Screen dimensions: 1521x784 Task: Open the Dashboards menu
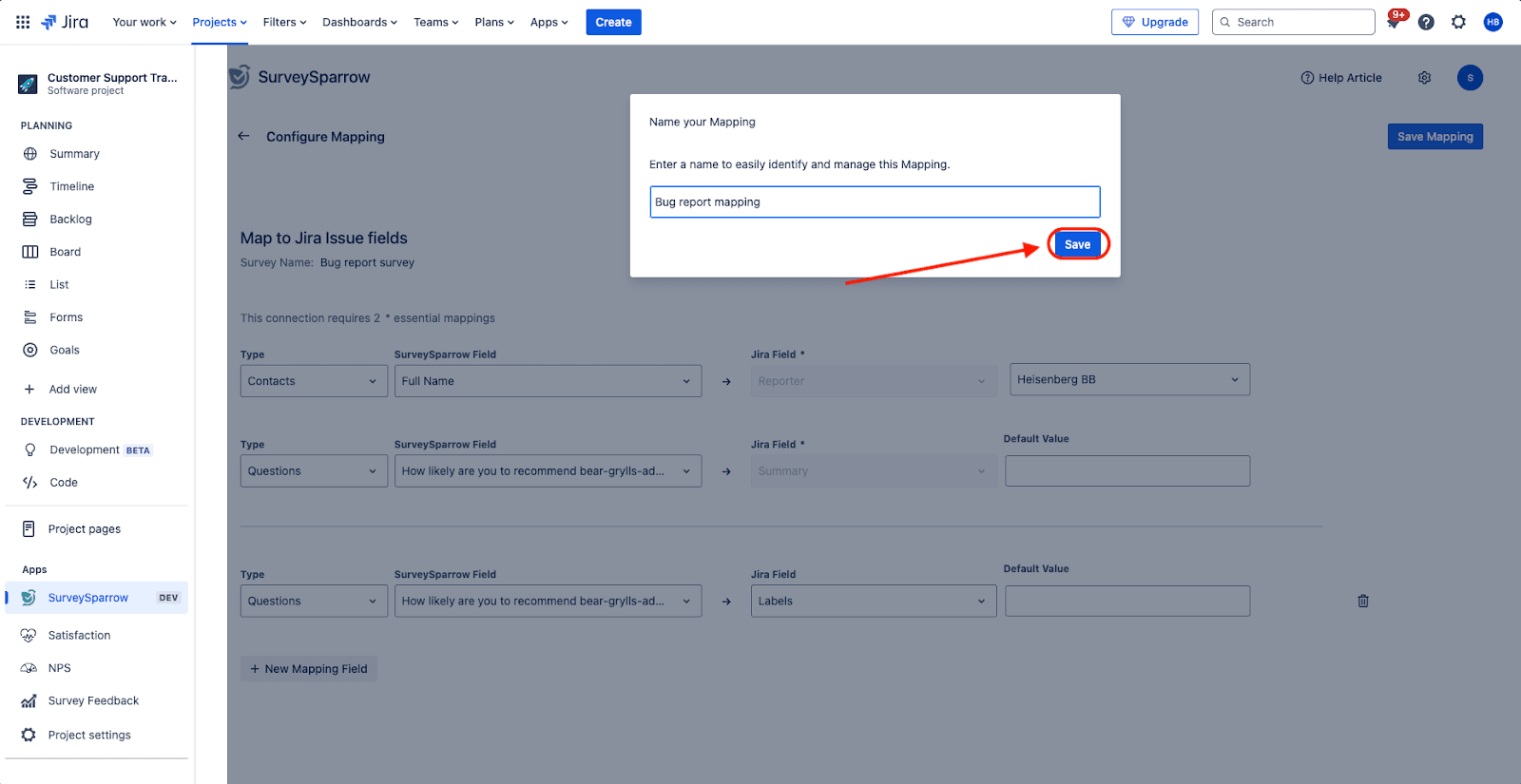pos(359,22)
